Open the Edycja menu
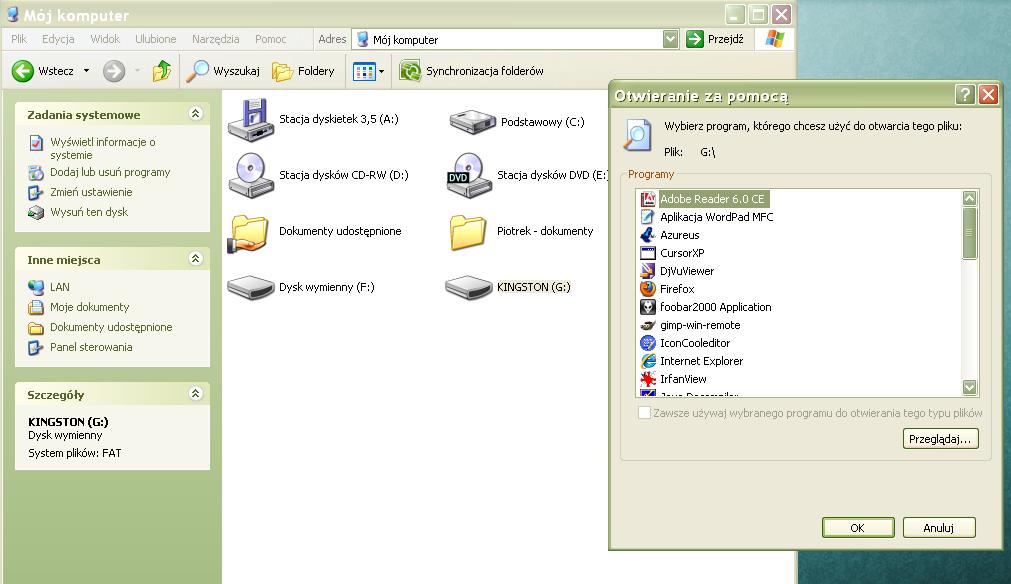The image size is (1011, 584). tap(58, 39)
